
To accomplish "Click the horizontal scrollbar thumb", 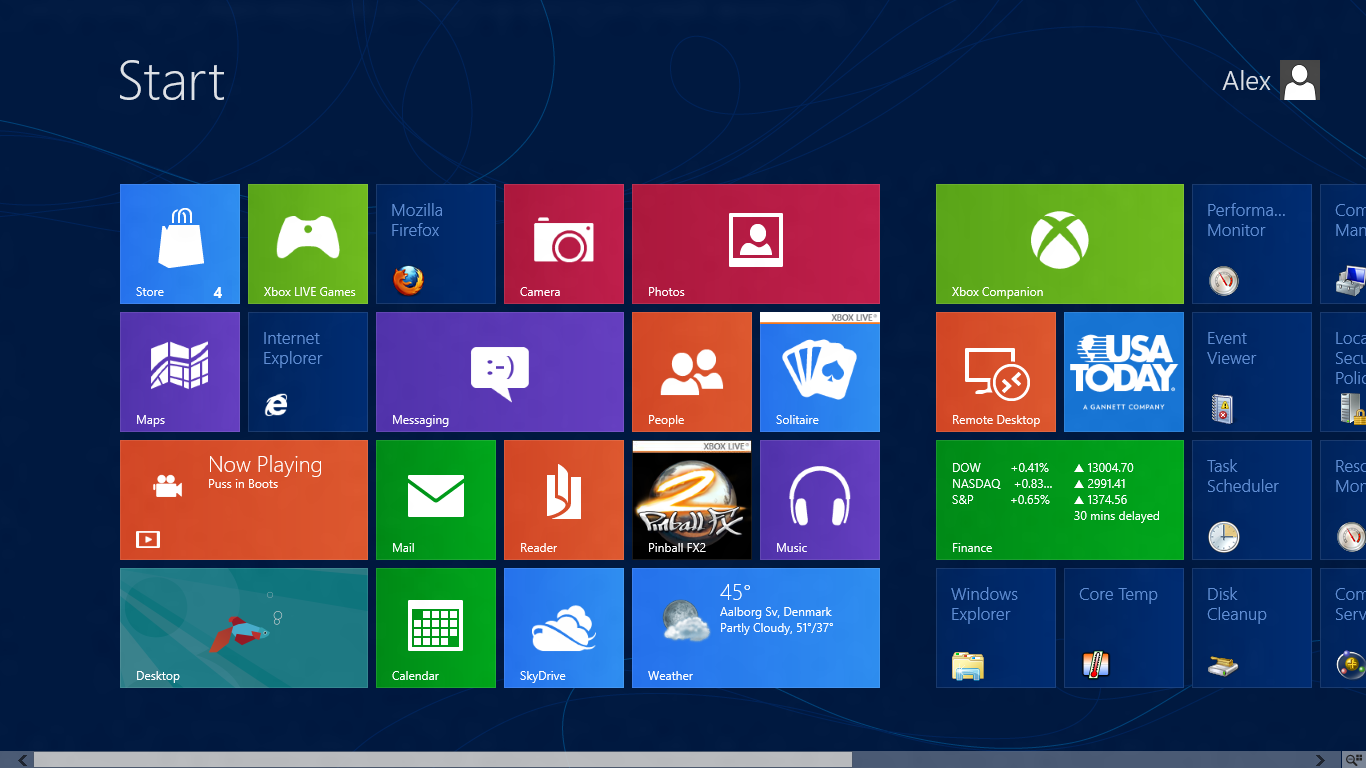I will click(443, 760).
